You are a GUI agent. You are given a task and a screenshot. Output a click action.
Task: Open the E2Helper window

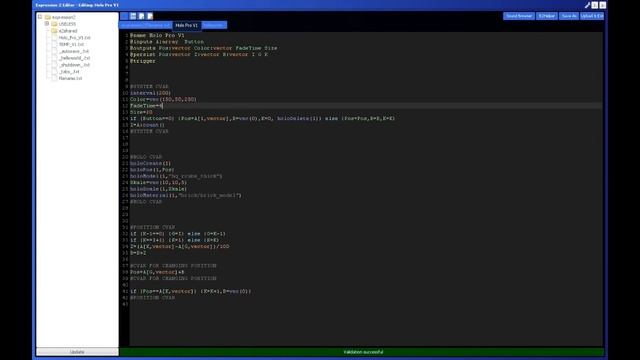[547, 16]
